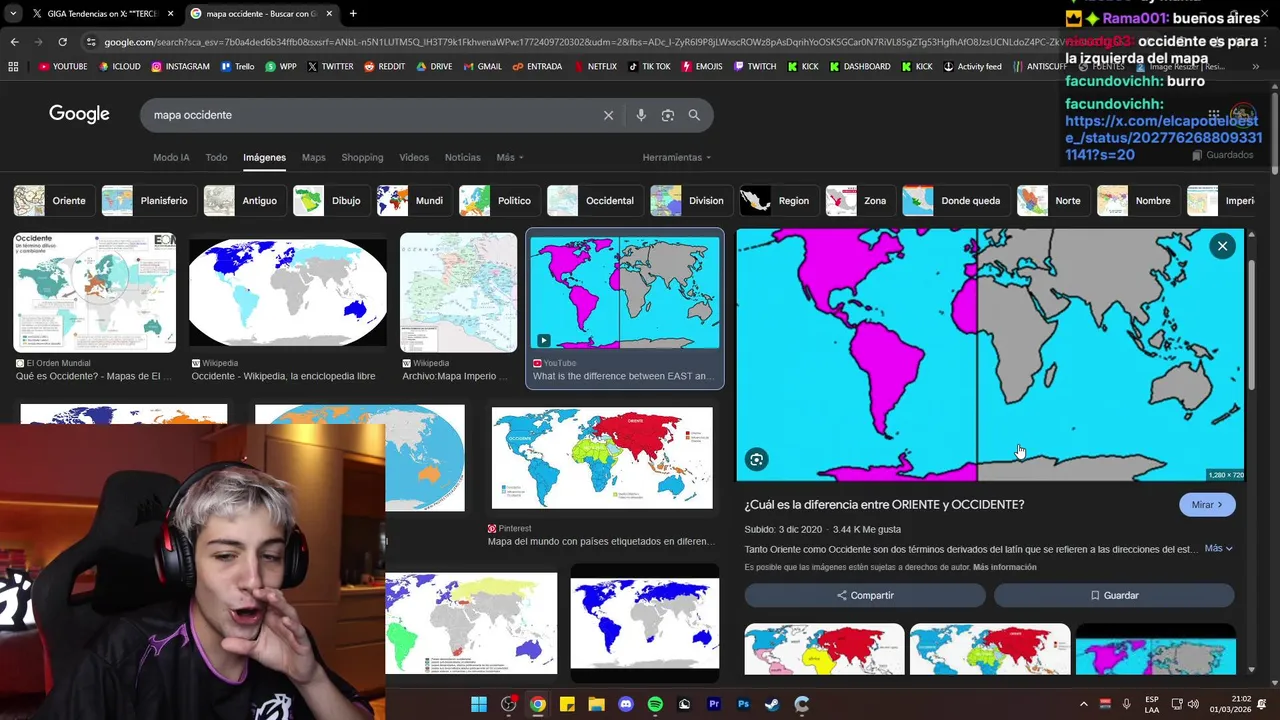The width and height of the screenshot is (1280, 720).
Task: Open the WPP WhatsApp bookmark
Action: click(x=281, y=67)
